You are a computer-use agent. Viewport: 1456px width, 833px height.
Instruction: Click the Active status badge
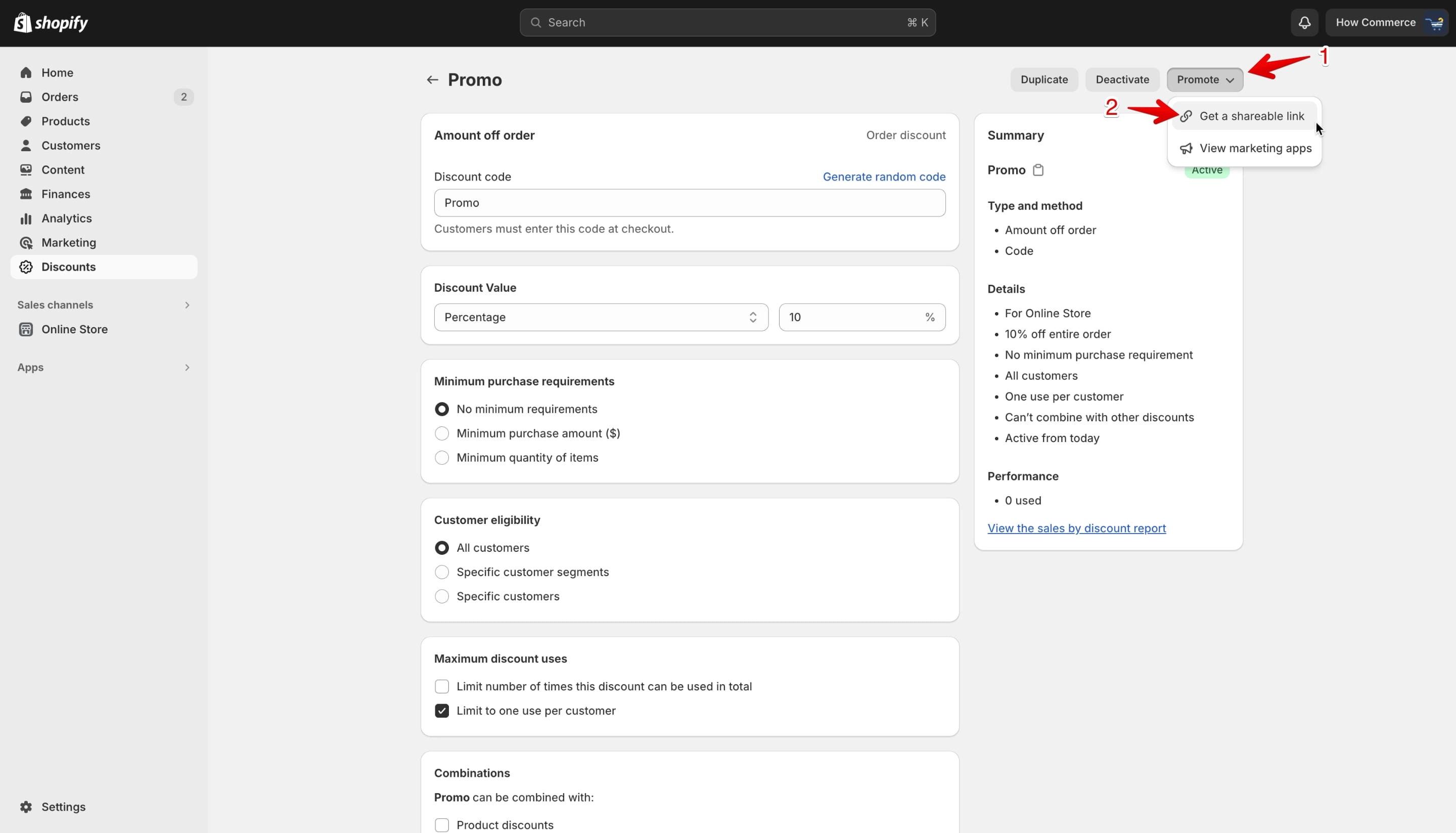click(x=1207, y=170)
